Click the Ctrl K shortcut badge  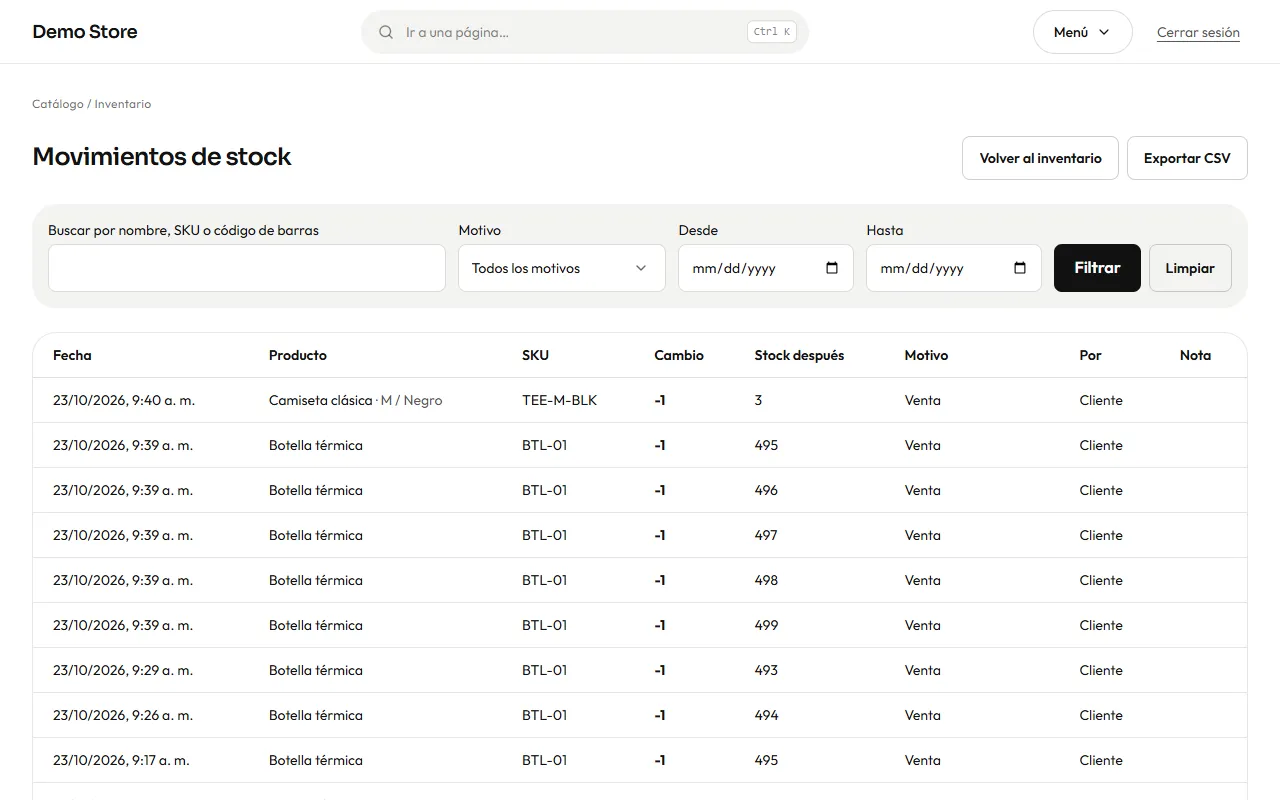pyautogui.click(x=772, y=32)
